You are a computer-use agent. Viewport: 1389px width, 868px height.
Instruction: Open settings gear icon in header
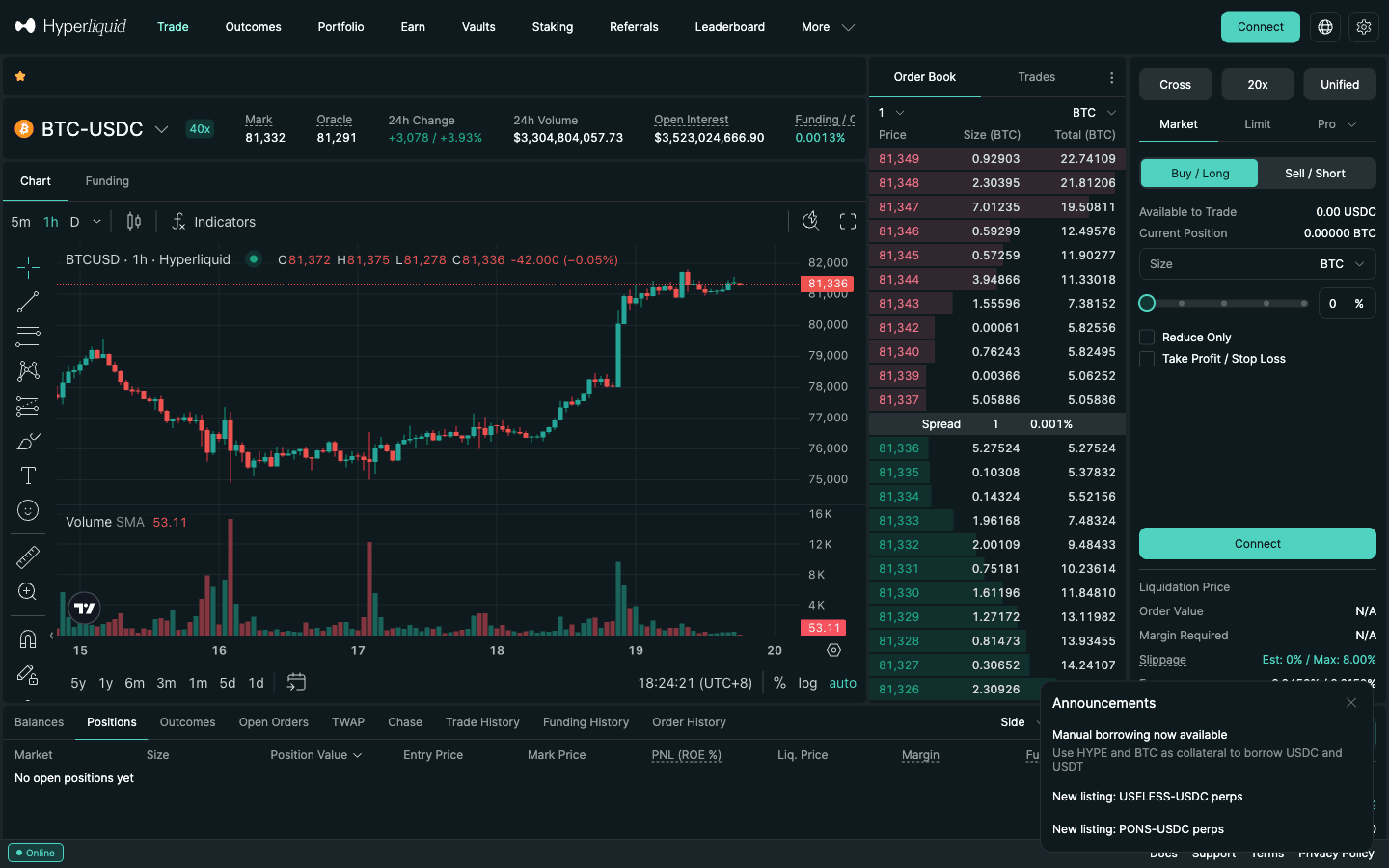click(x=1364, y=27)
